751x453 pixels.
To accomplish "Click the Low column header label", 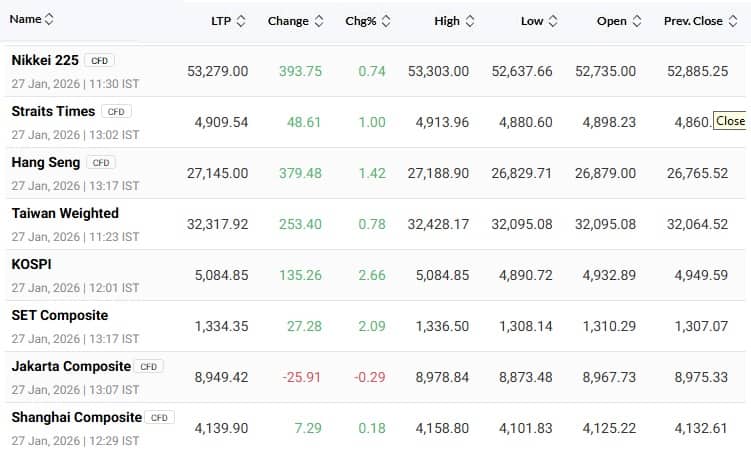I will 532,21.
